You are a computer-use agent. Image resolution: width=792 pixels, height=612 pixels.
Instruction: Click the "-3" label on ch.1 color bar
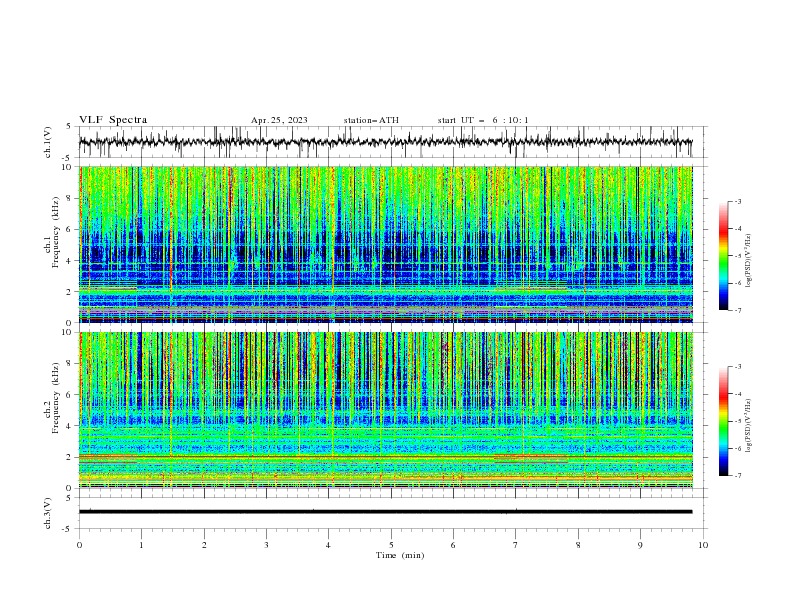(737, 201)
